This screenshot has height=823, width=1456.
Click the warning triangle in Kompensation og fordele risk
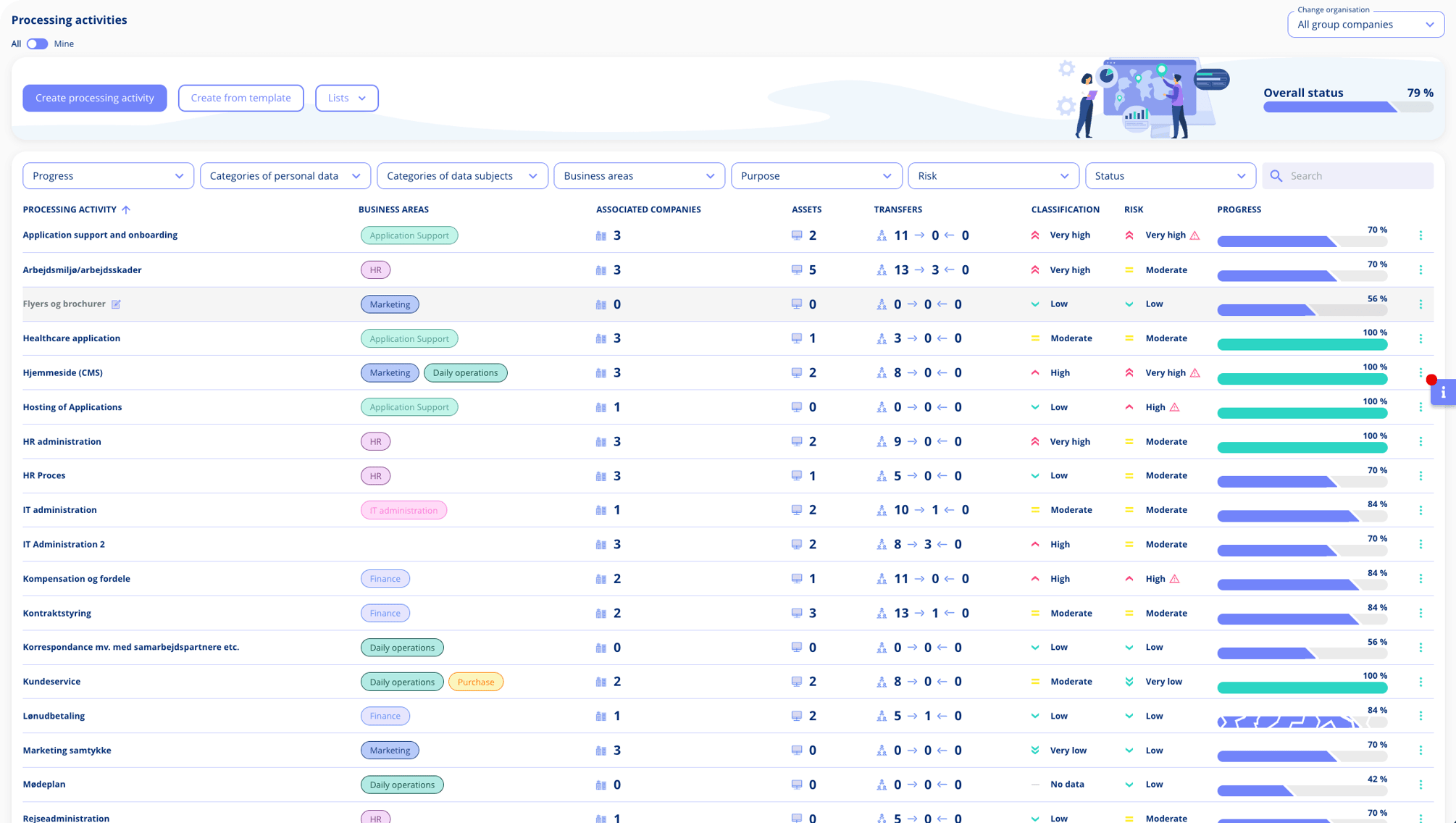point(1175,579)
